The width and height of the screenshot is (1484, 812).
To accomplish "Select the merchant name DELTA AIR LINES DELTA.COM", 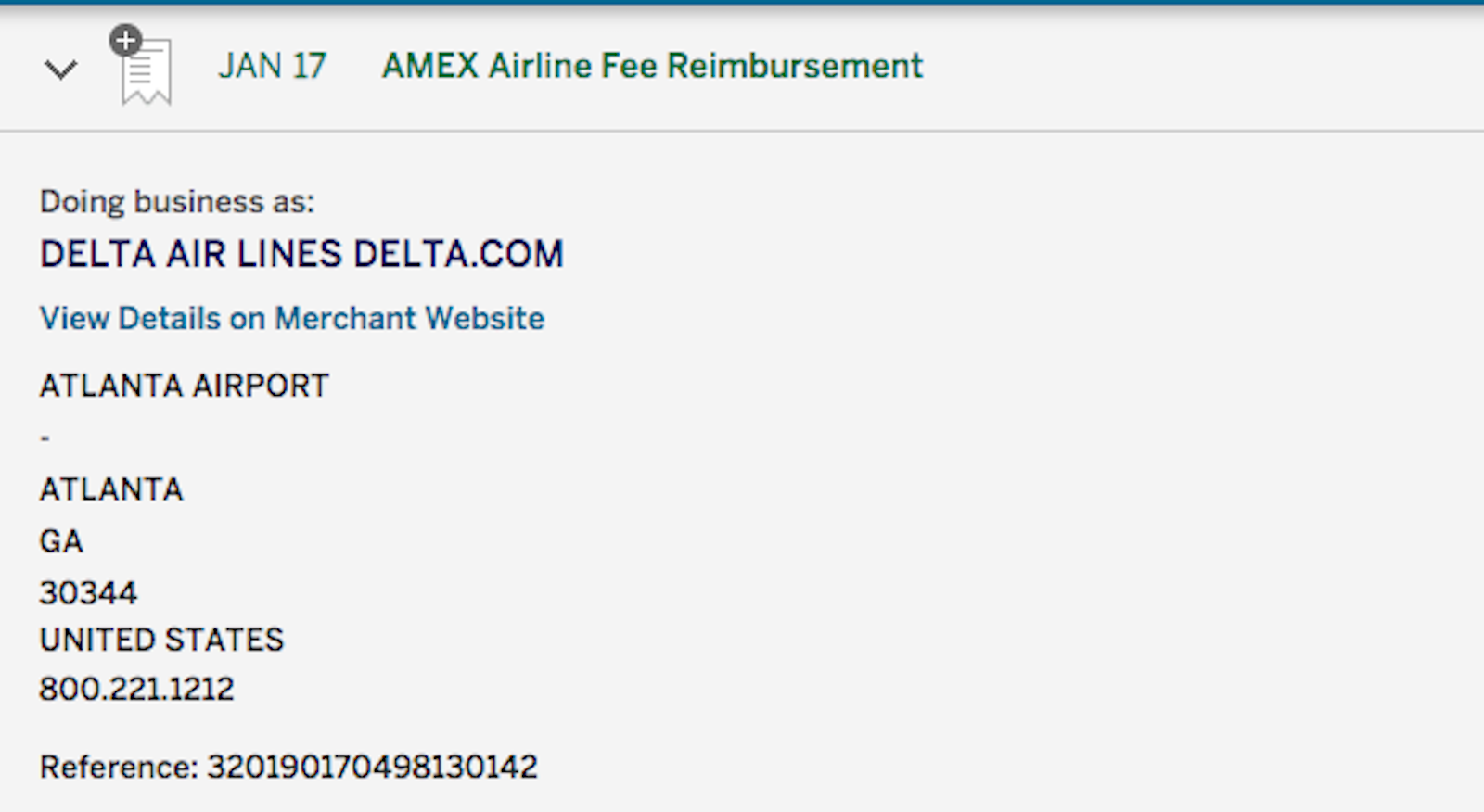I will click(x=301, y=253).
